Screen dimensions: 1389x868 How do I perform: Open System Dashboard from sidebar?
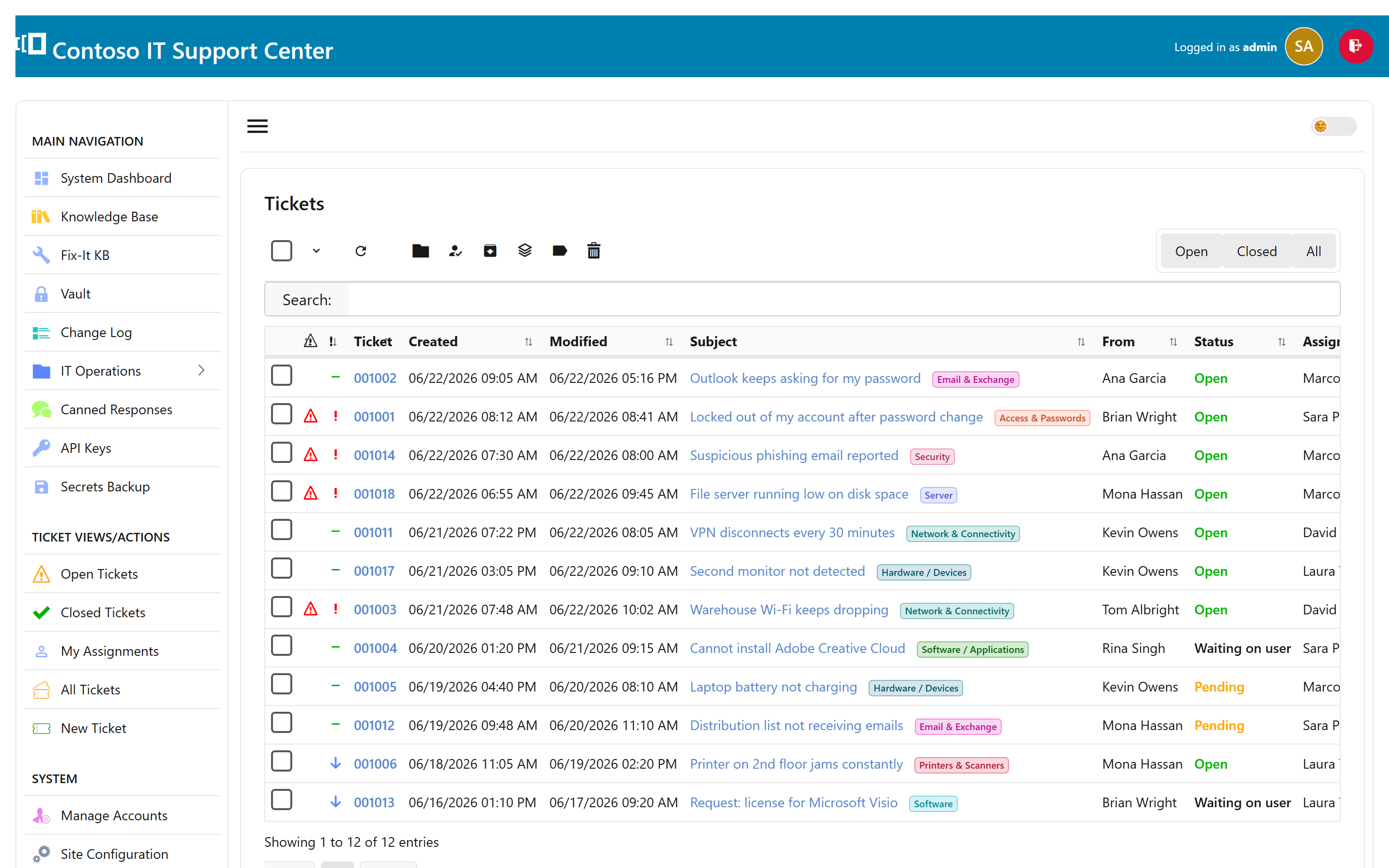pyautogui.click(x=122, y=178)
